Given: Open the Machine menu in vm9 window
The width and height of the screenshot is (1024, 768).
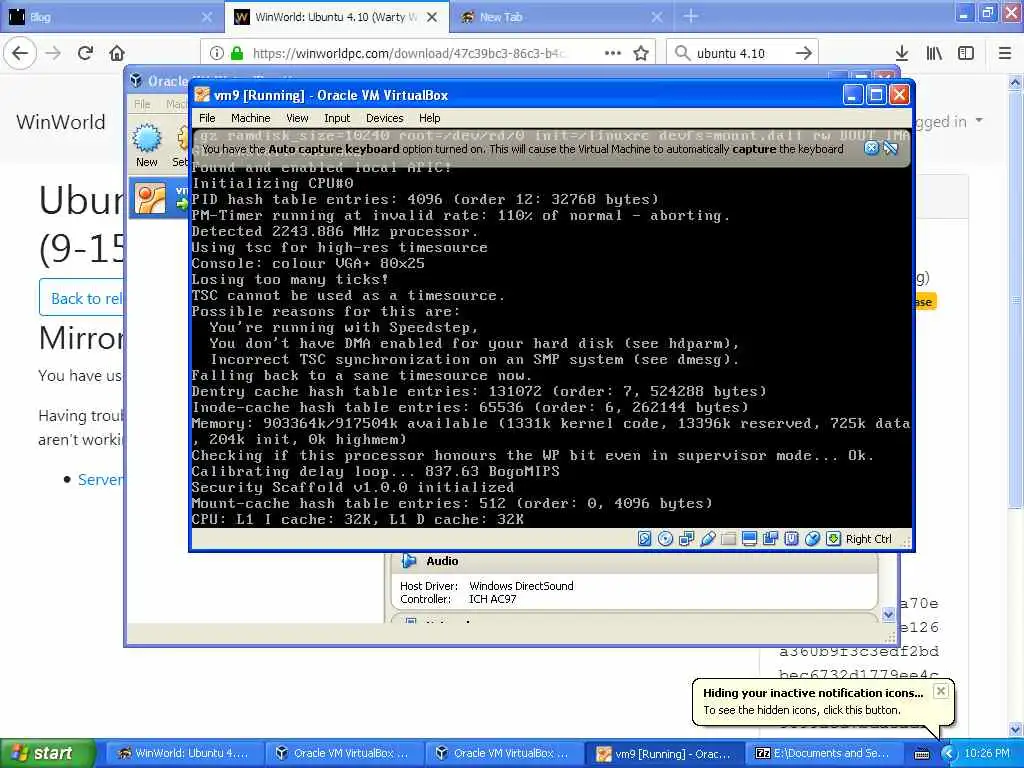Looking at the screenshot, I should point(250,118).
